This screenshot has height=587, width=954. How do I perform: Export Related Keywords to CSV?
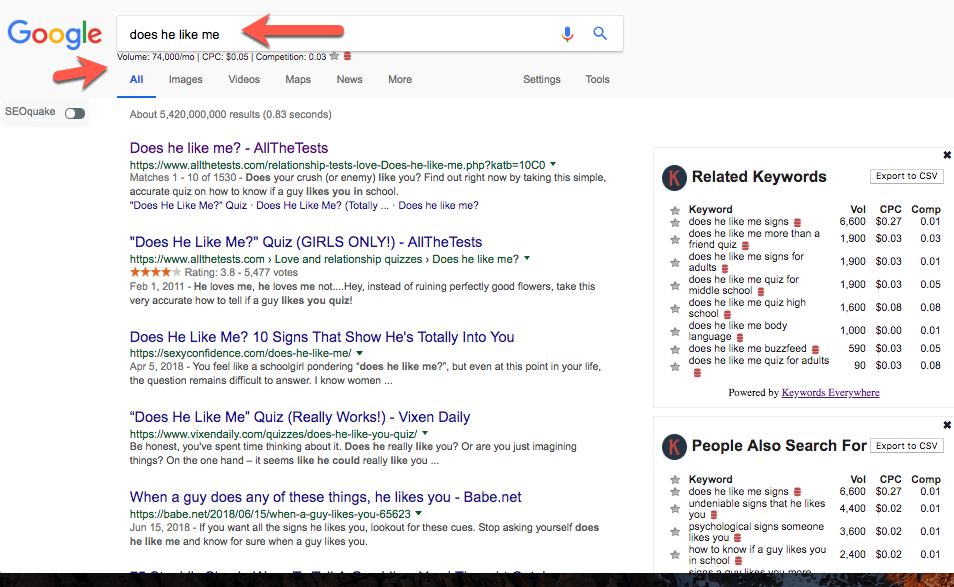click(907, 176)
